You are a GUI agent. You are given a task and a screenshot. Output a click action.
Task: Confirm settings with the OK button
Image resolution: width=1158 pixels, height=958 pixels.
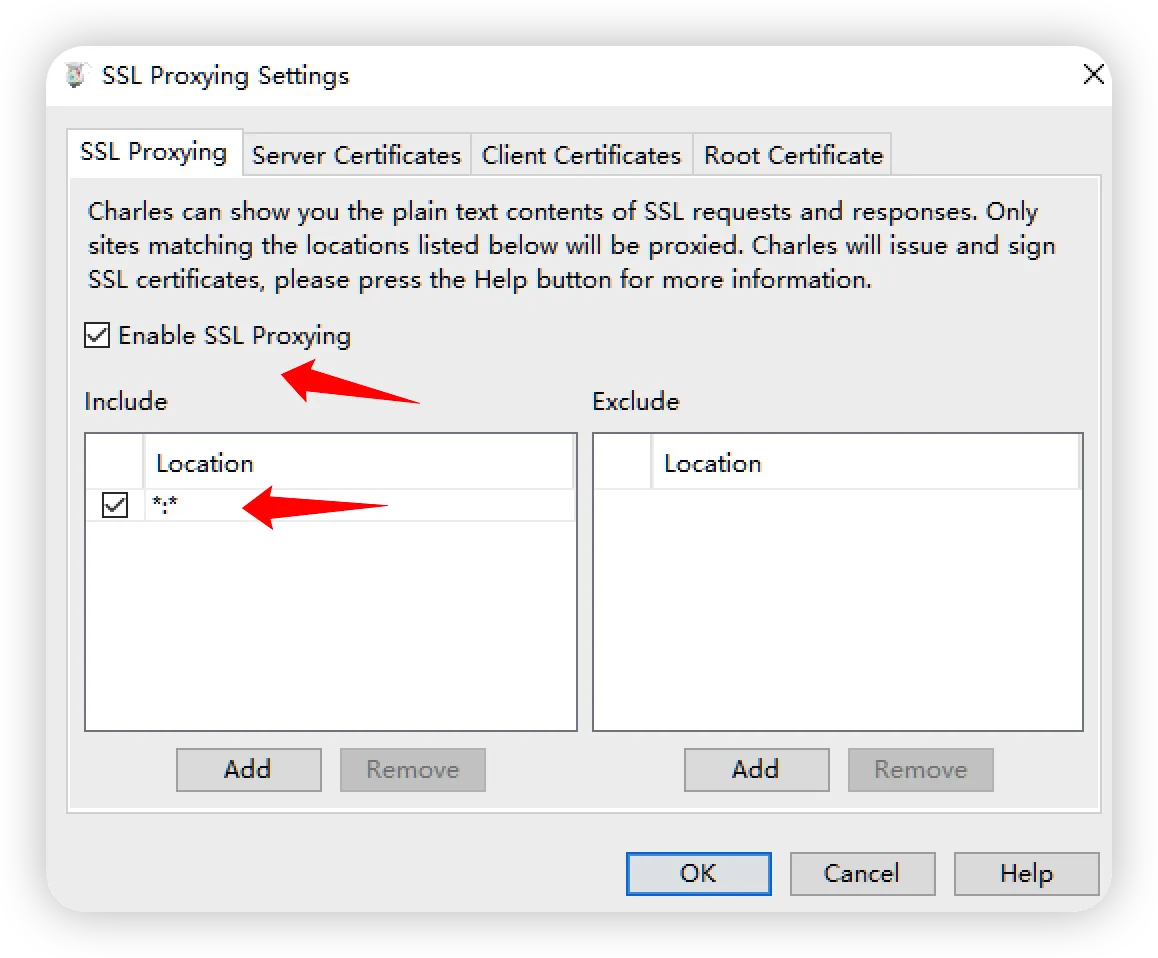[698, 873]
